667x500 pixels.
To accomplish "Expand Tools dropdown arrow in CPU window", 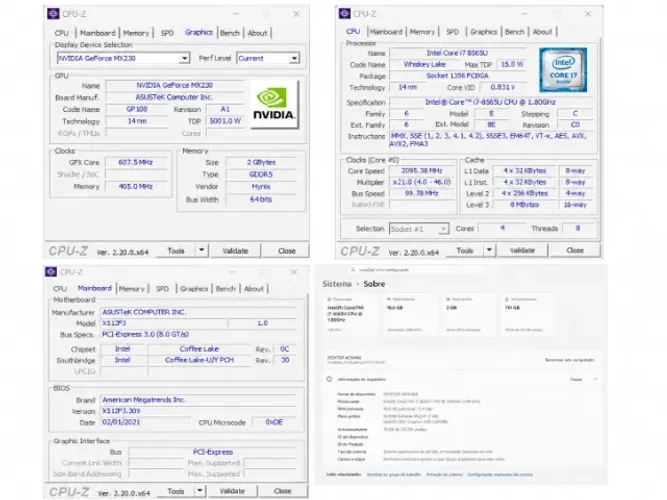I will [x=489, y=250].
